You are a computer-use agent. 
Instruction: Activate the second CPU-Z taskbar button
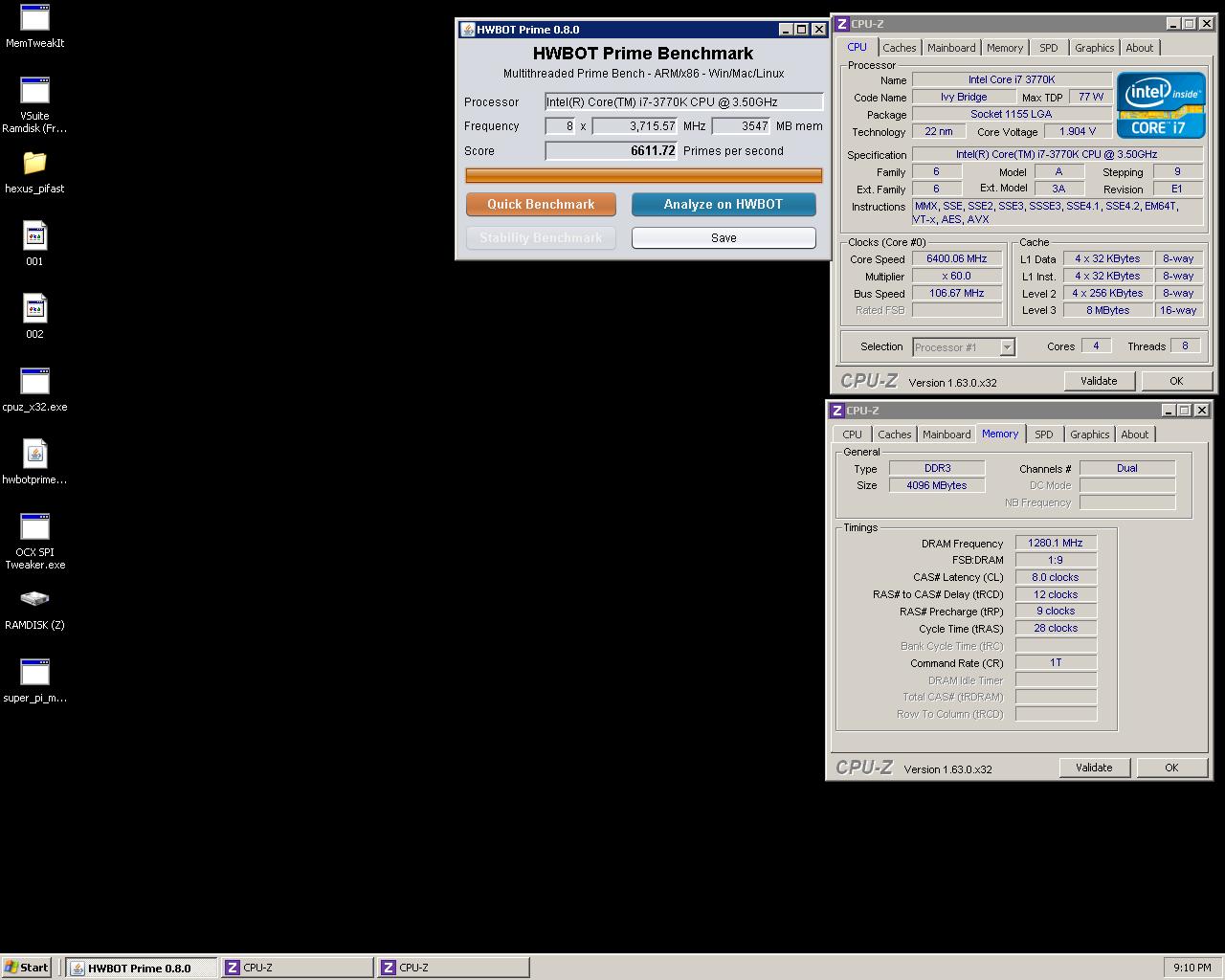(x=453, y=968)
